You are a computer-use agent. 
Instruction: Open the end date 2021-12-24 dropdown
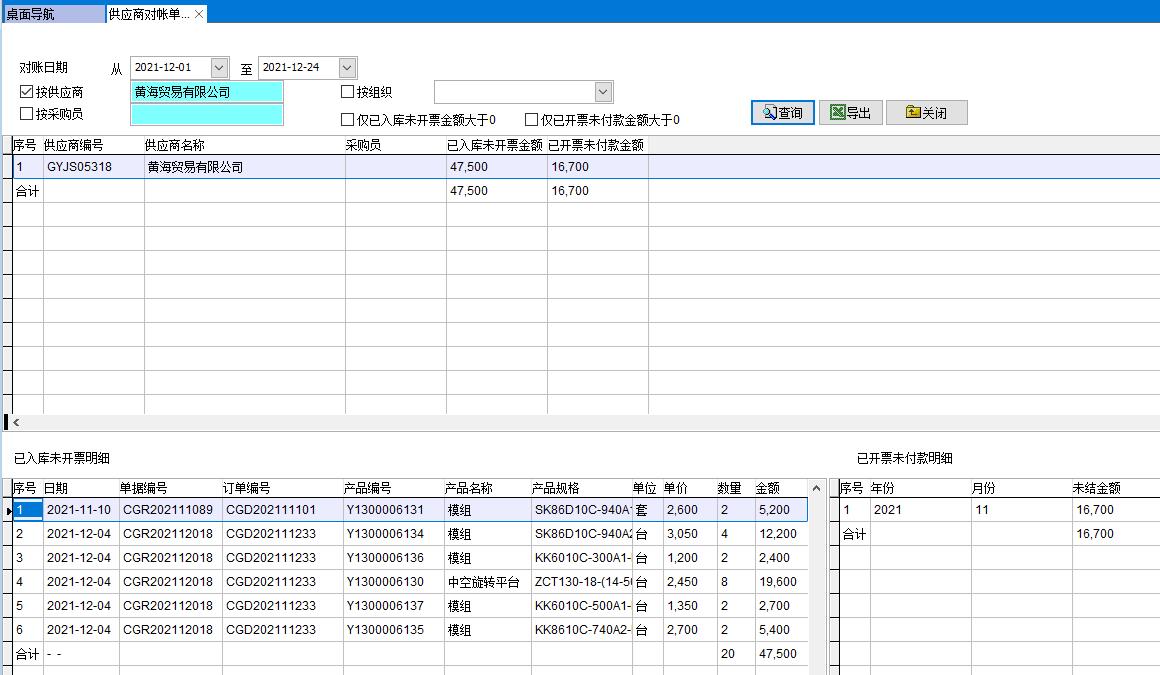(x=347, y=67)
